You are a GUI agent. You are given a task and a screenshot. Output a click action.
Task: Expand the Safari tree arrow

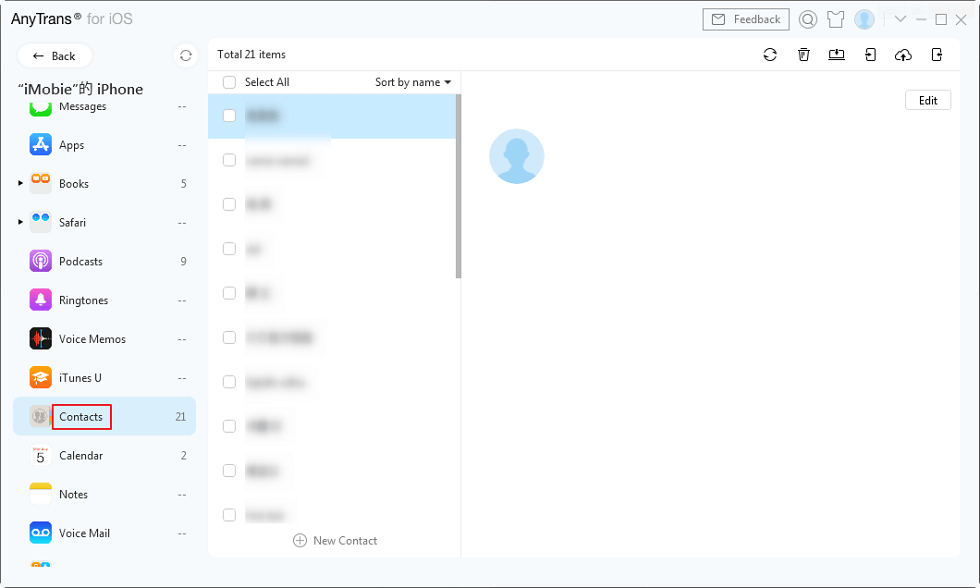pos(20,223)
